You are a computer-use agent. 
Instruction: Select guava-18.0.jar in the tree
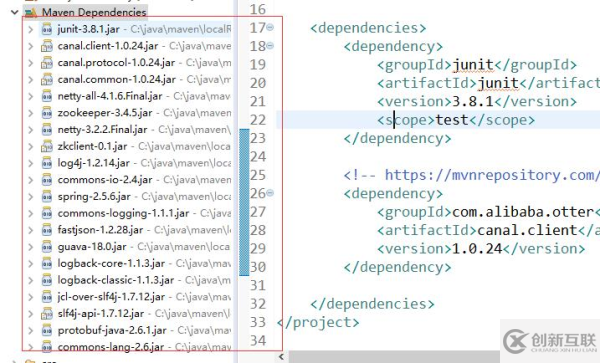click(x=92, y=247)
